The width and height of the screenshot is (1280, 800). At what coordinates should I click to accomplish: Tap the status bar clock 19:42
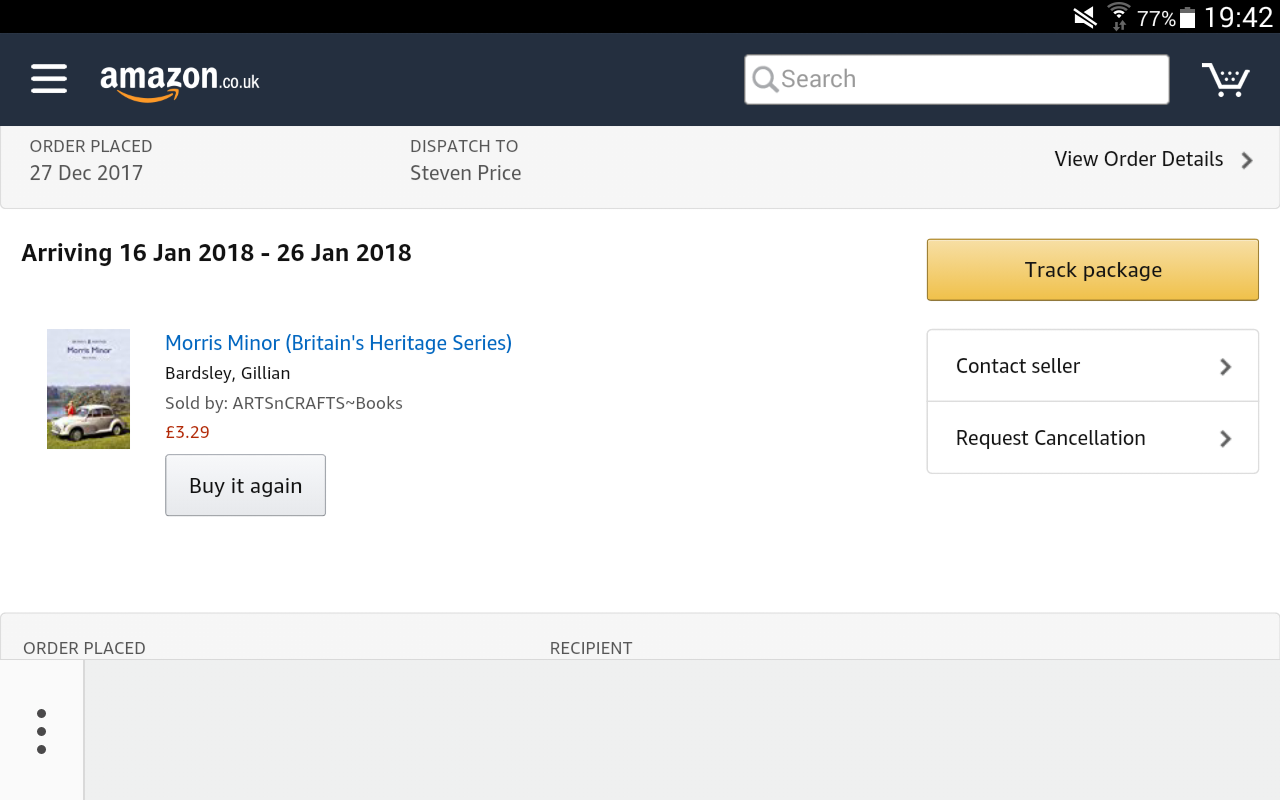pos(1238,17)
